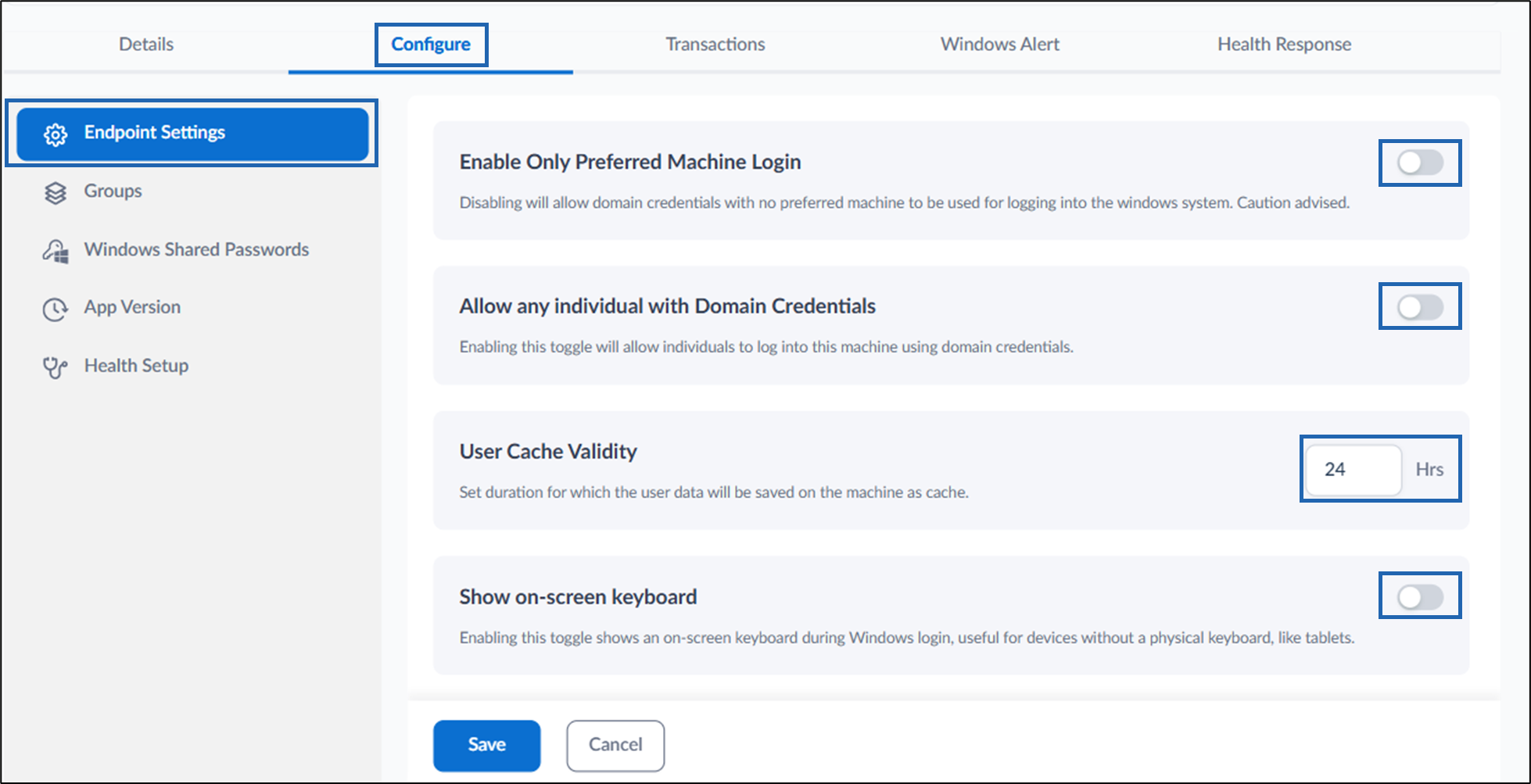Enable Allow any individual with Domain Credentials
1531x784 pixels.
tap(1420, 306)
